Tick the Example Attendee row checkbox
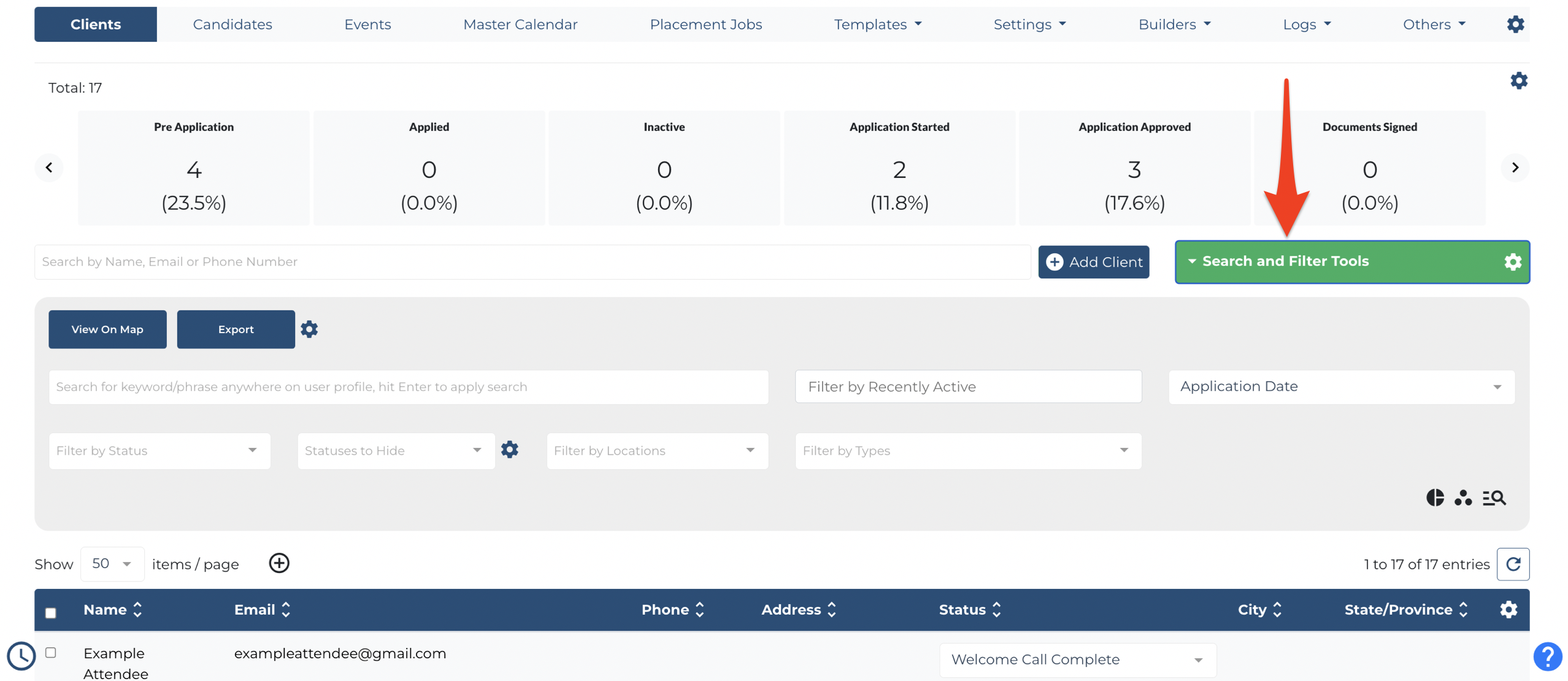1568x681 pixels. point(51,653)
